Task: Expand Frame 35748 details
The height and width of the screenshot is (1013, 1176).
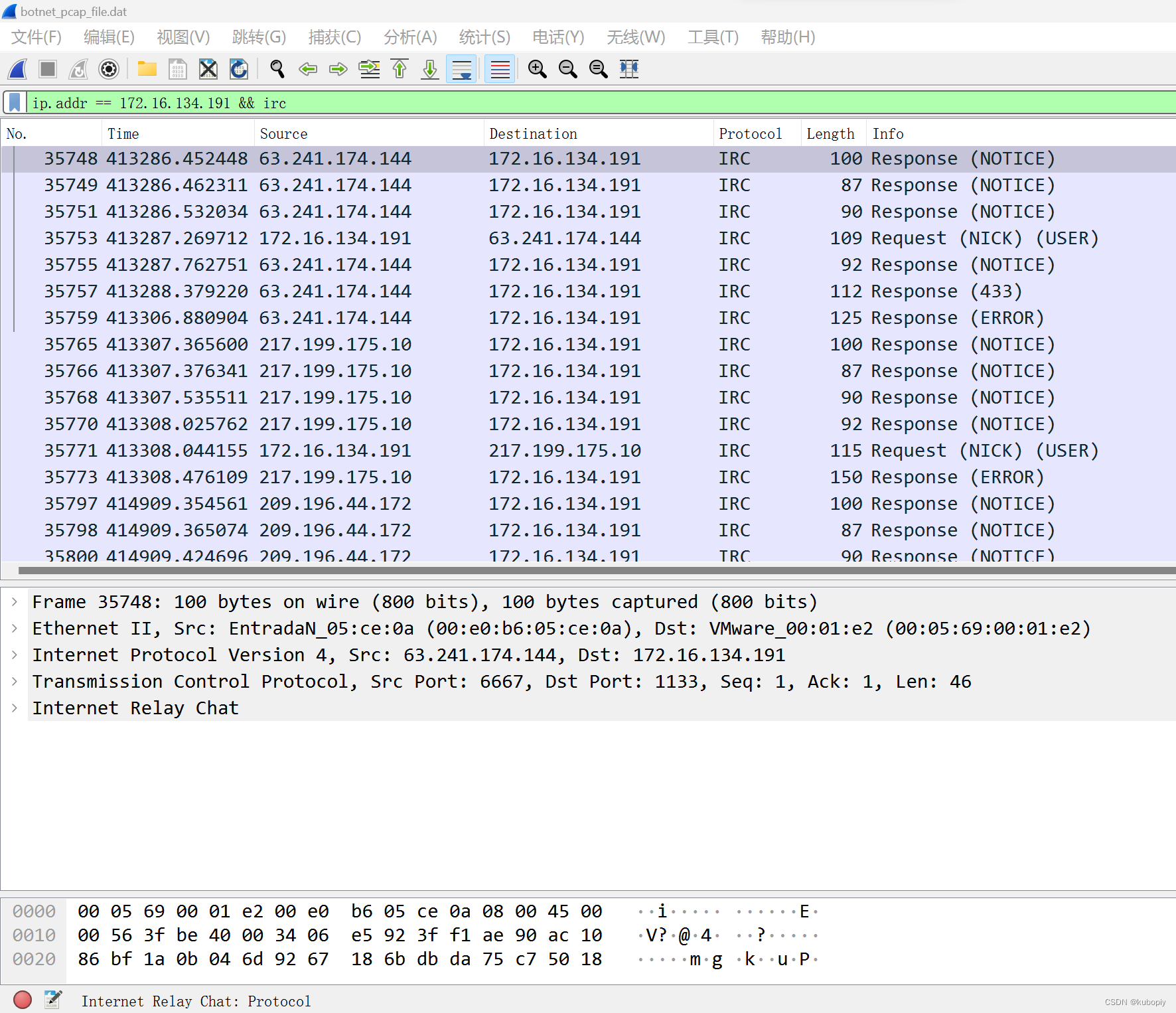Action: pos(15,601)
